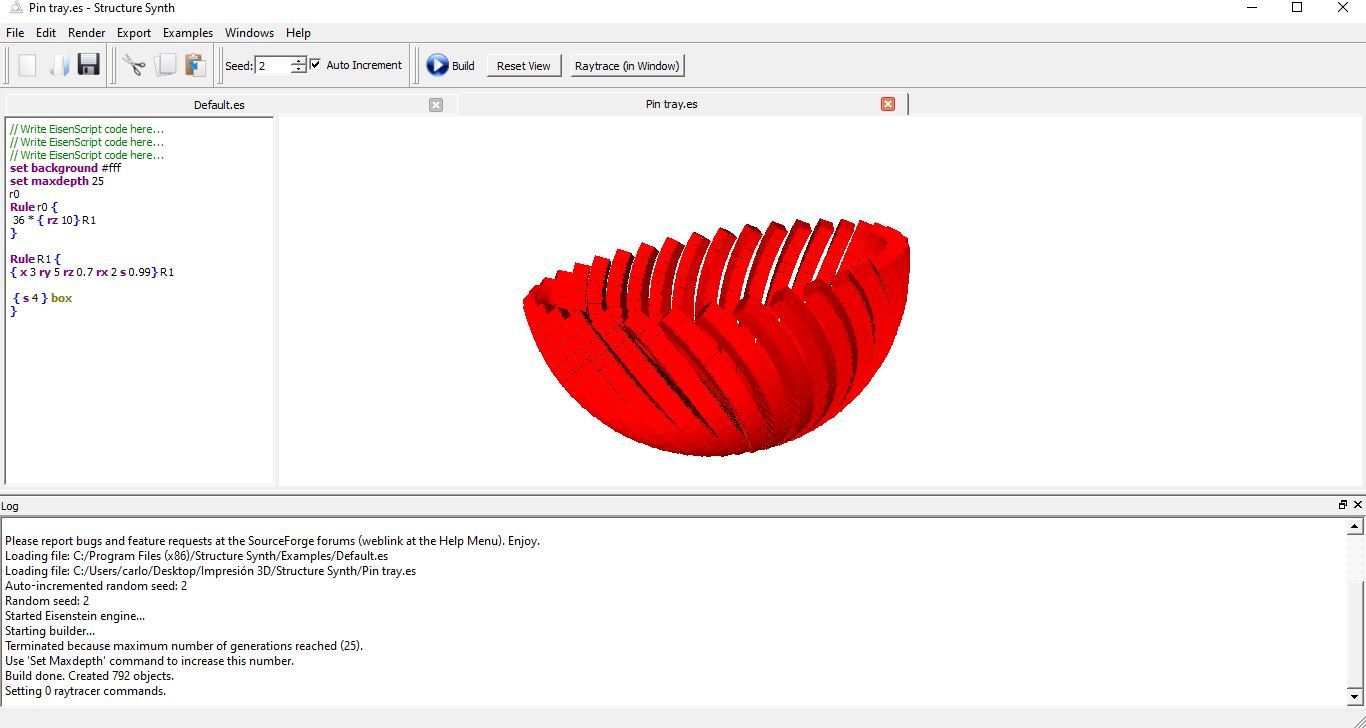The height and width of the screenshot is (728, 1366).
Task: Open the Windows menu
Action: pyautogui.click(x=249, y=33)
